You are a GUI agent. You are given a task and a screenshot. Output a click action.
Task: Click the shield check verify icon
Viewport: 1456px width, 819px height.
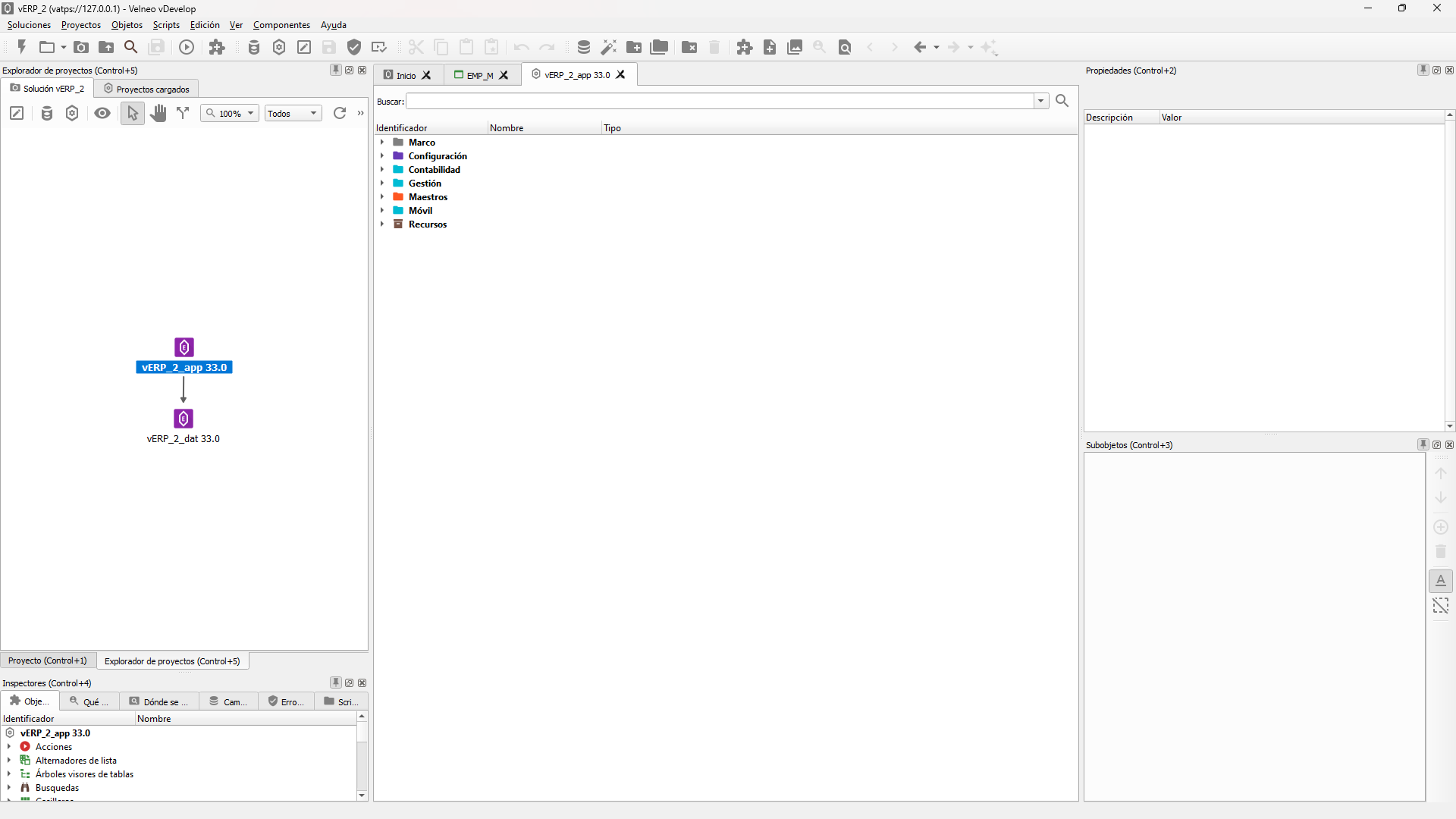[354, 47]
